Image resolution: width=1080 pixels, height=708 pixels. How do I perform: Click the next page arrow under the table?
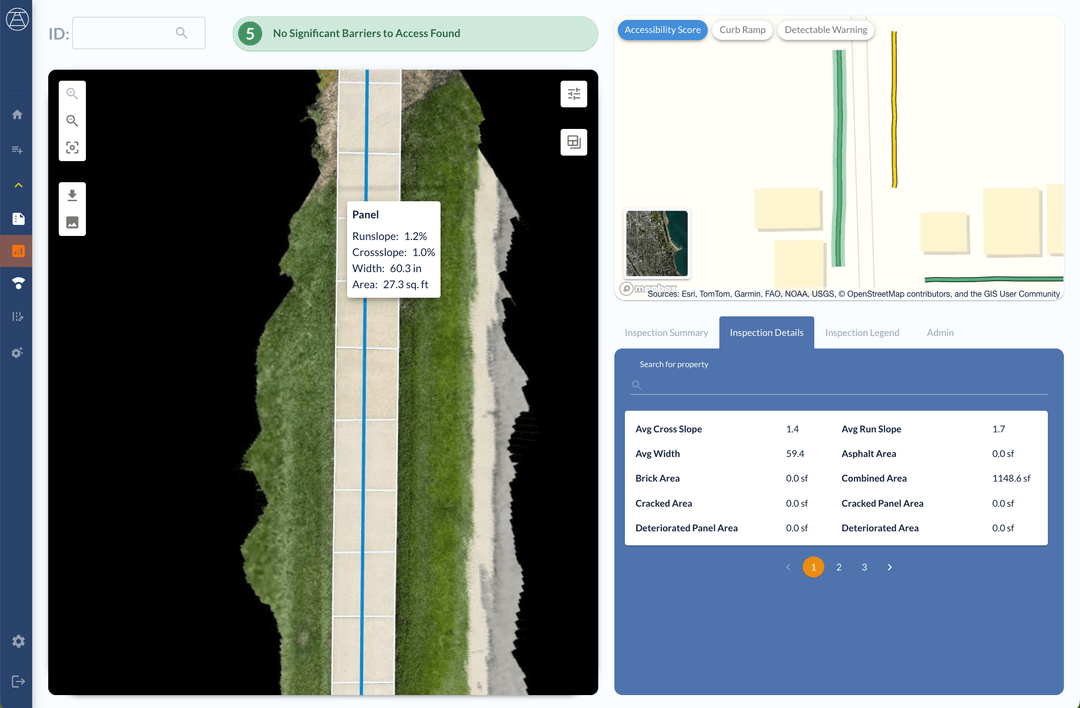point(889,567)
